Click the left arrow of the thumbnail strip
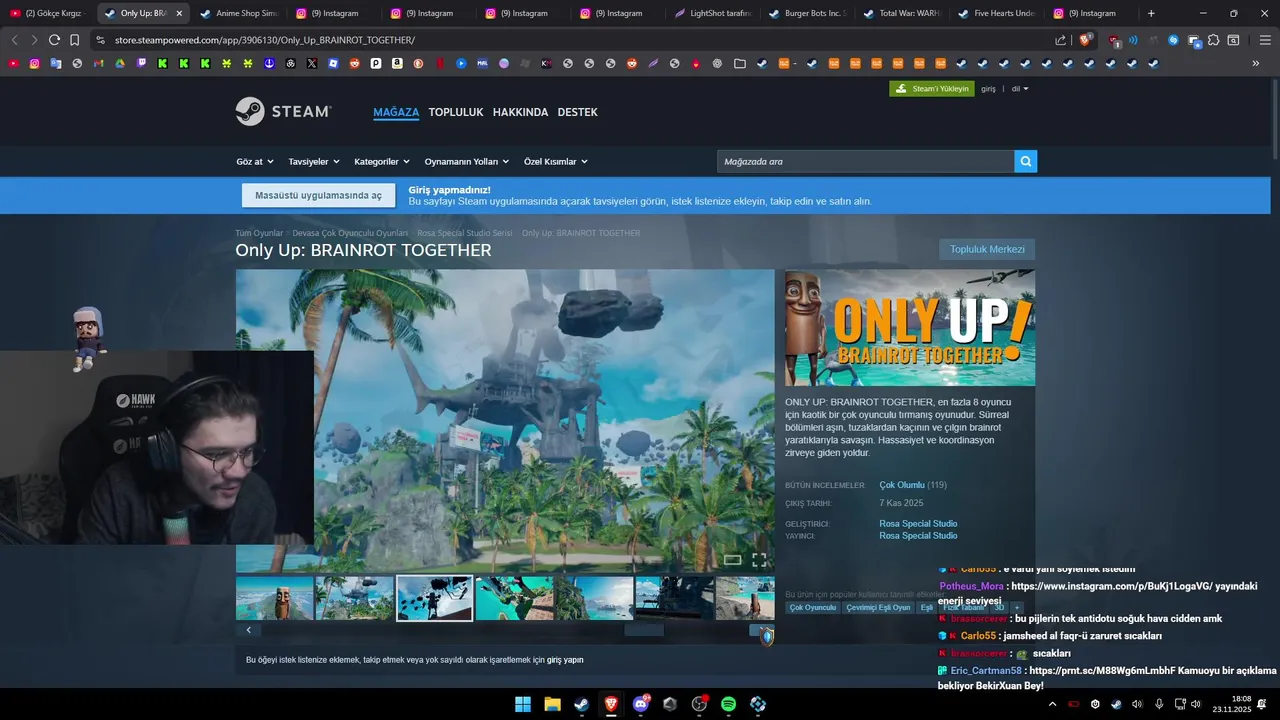 coord(248,630)
